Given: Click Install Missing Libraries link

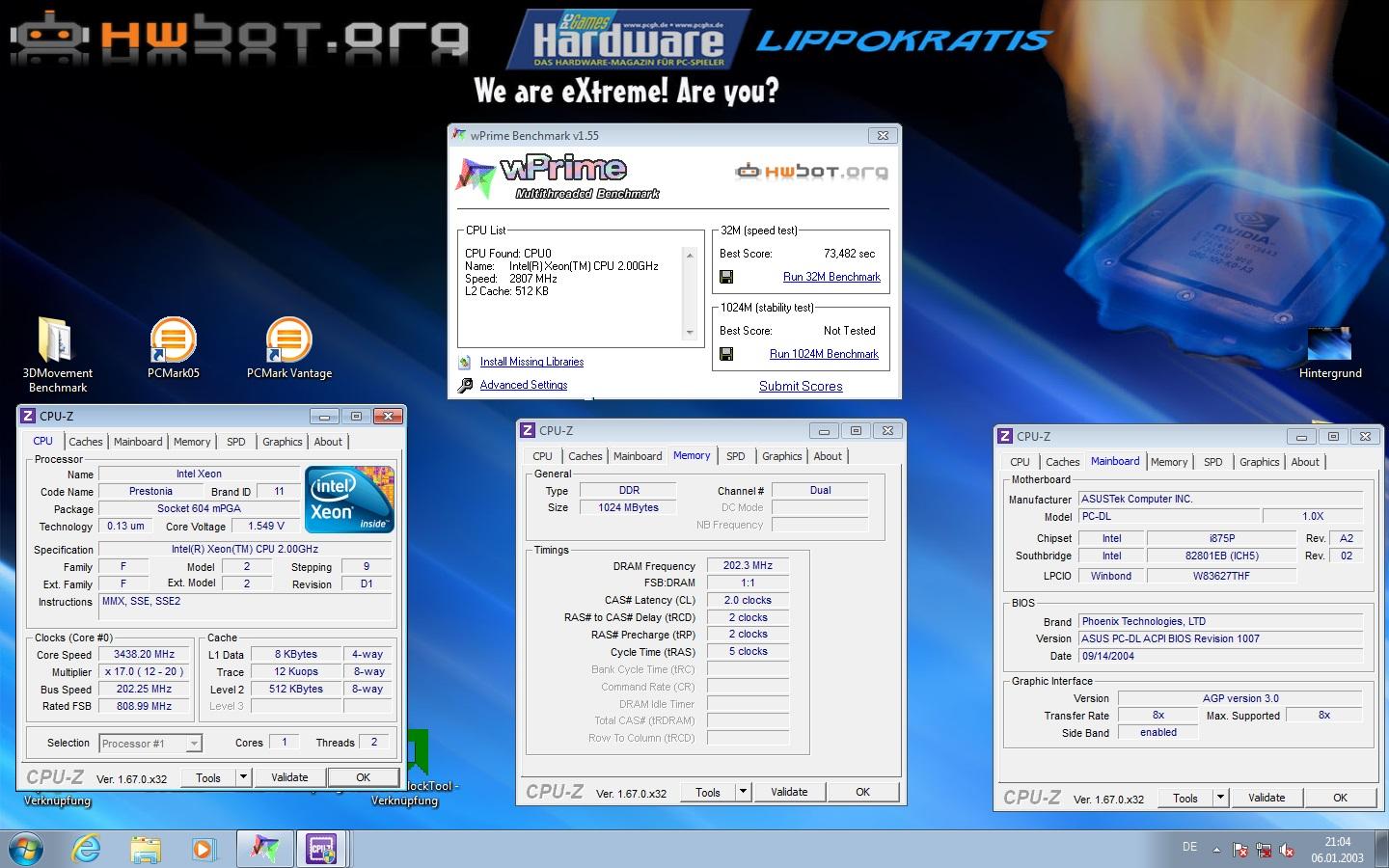Looking at the screenshot, I should pos(531,362).
